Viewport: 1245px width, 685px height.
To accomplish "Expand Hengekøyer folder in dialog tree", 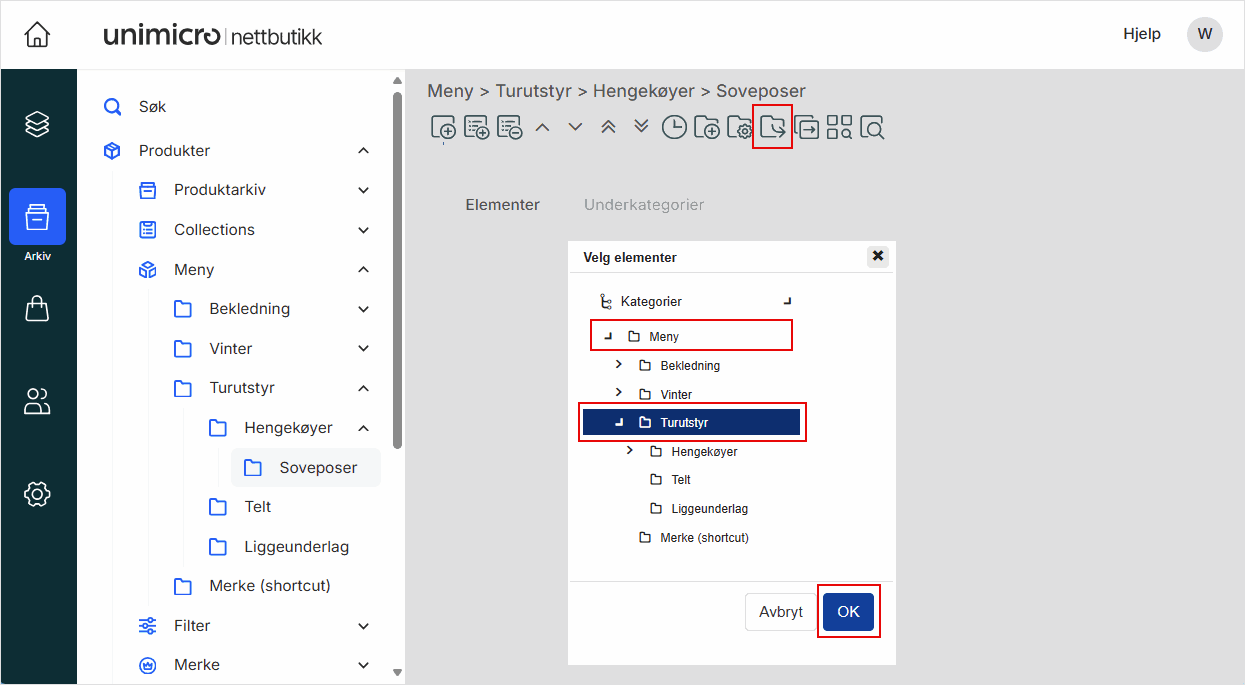I will tap(629, 451).
